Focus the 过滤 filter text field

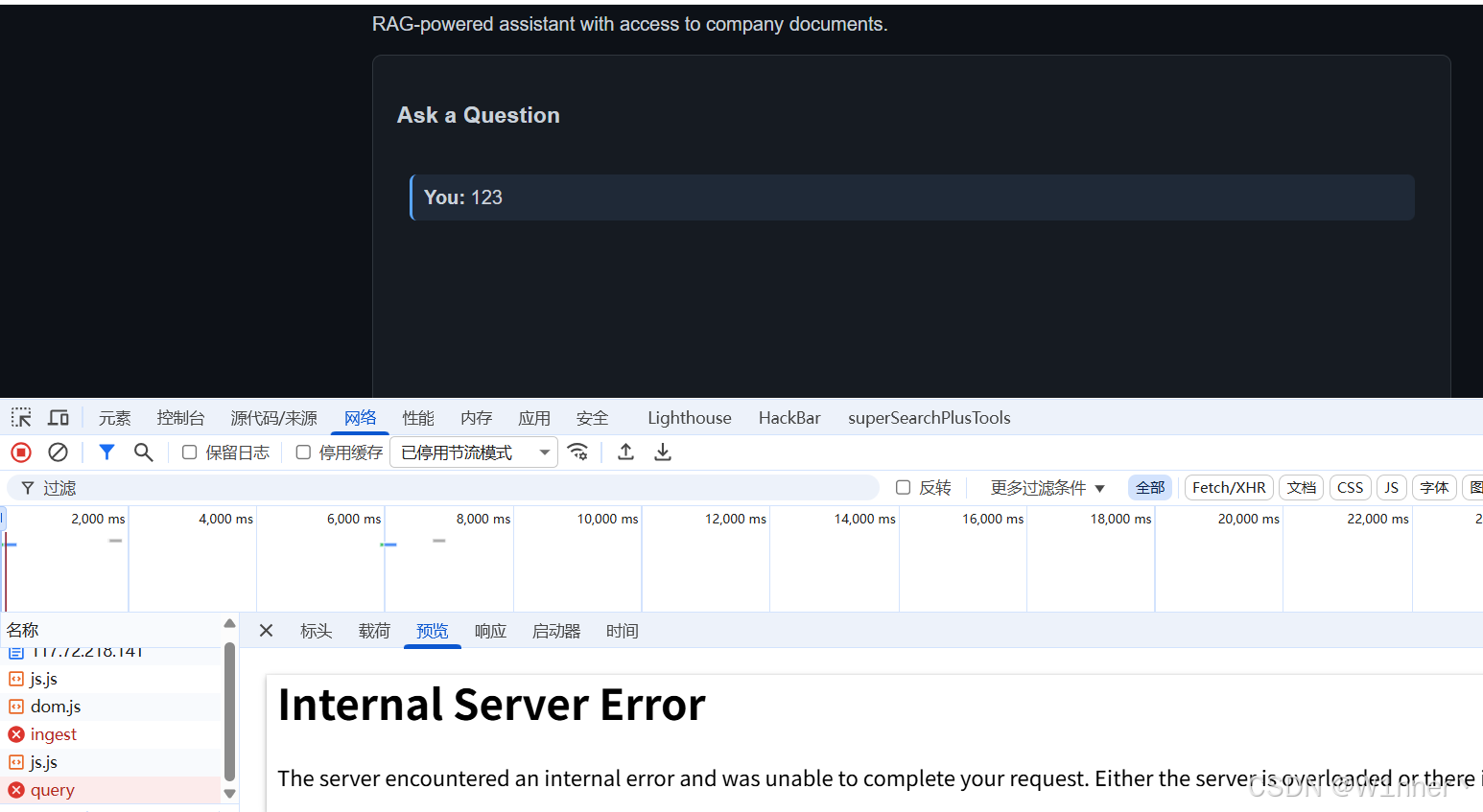(443, 488)
